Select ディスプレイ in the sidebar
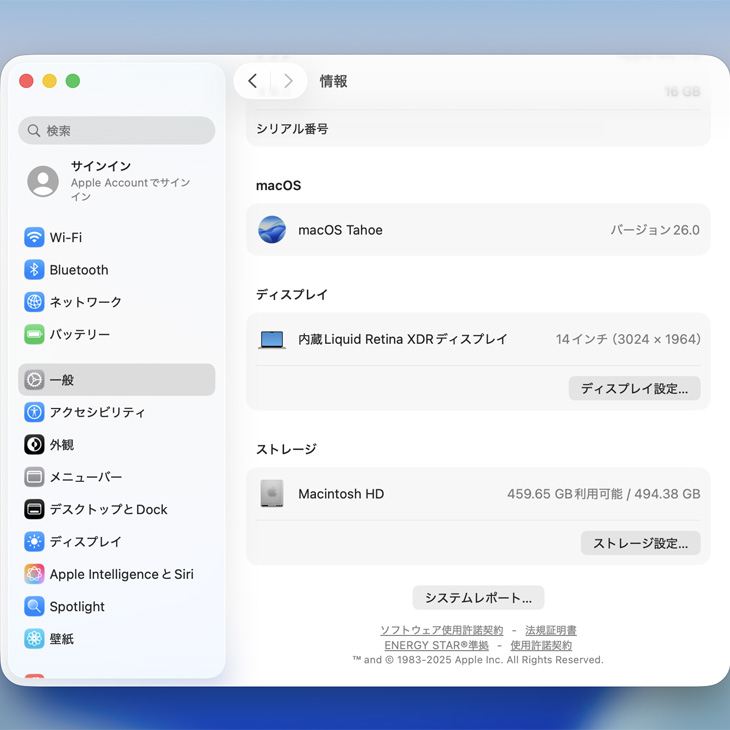This screenshot has height=730, width=730. point(85,542)
